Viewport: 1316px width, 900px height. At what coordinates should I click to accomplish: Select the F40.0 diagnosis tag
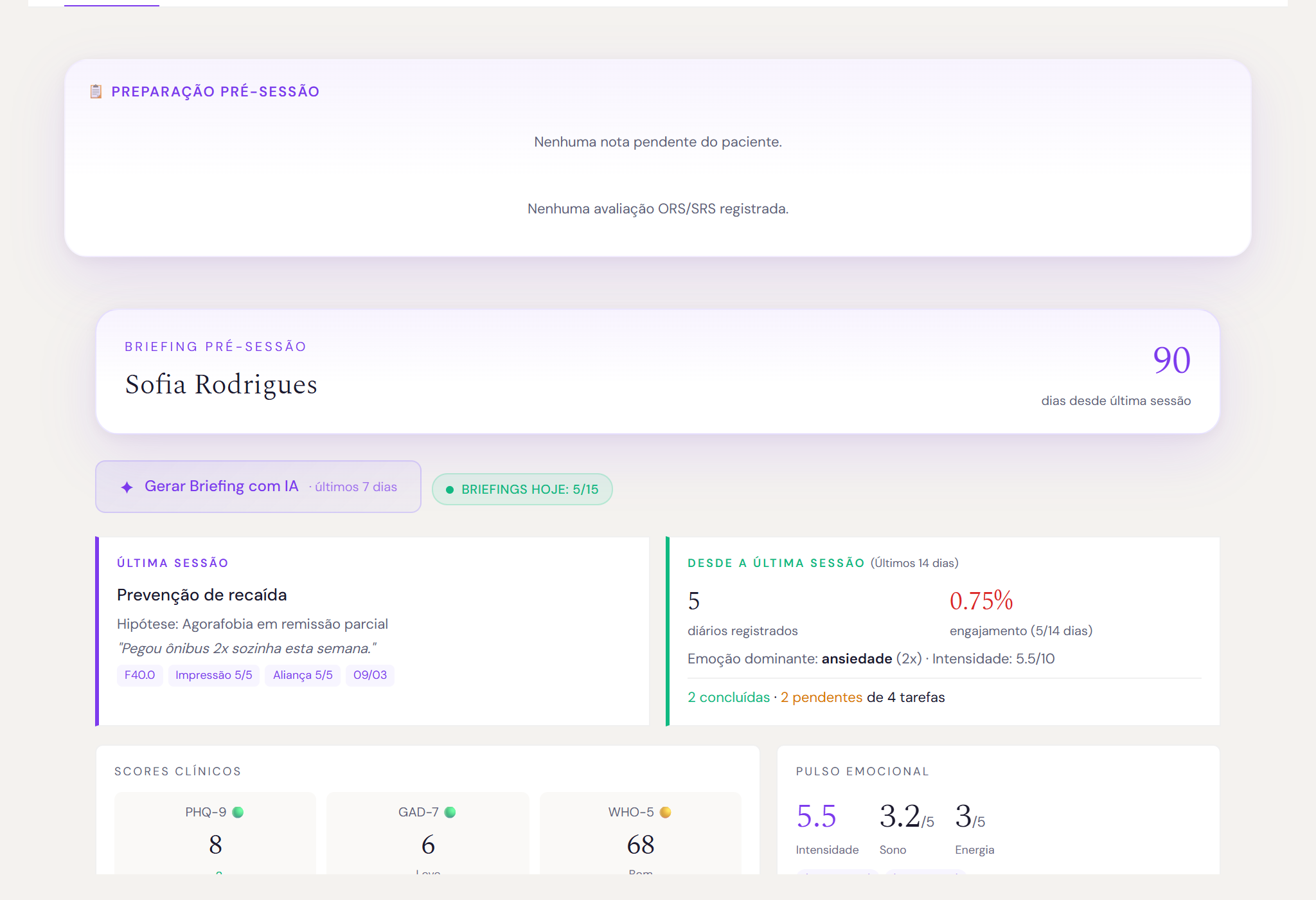139,675
